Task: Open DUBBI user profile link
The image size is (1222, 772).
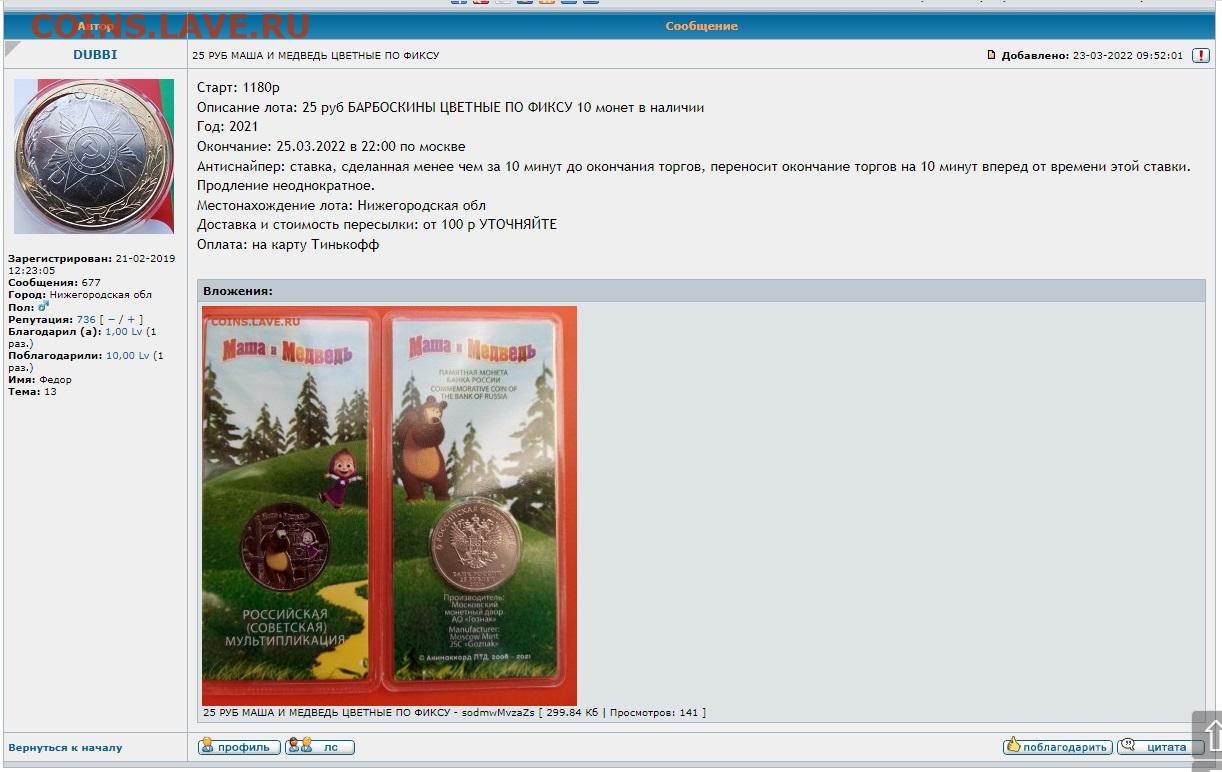Action: [95, 55]
